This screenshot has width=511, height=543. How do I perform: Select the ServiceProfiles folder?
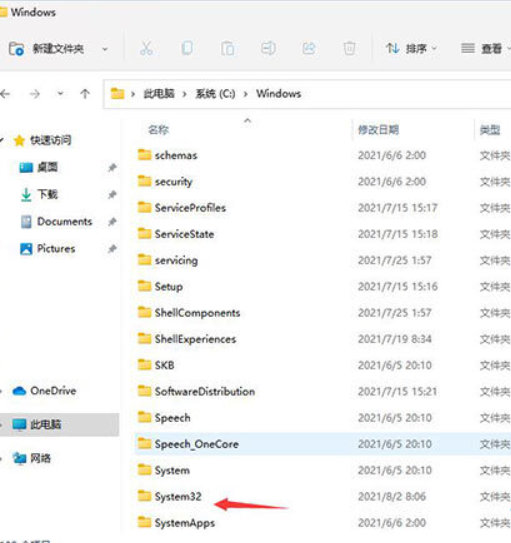[x=190, y=208]
